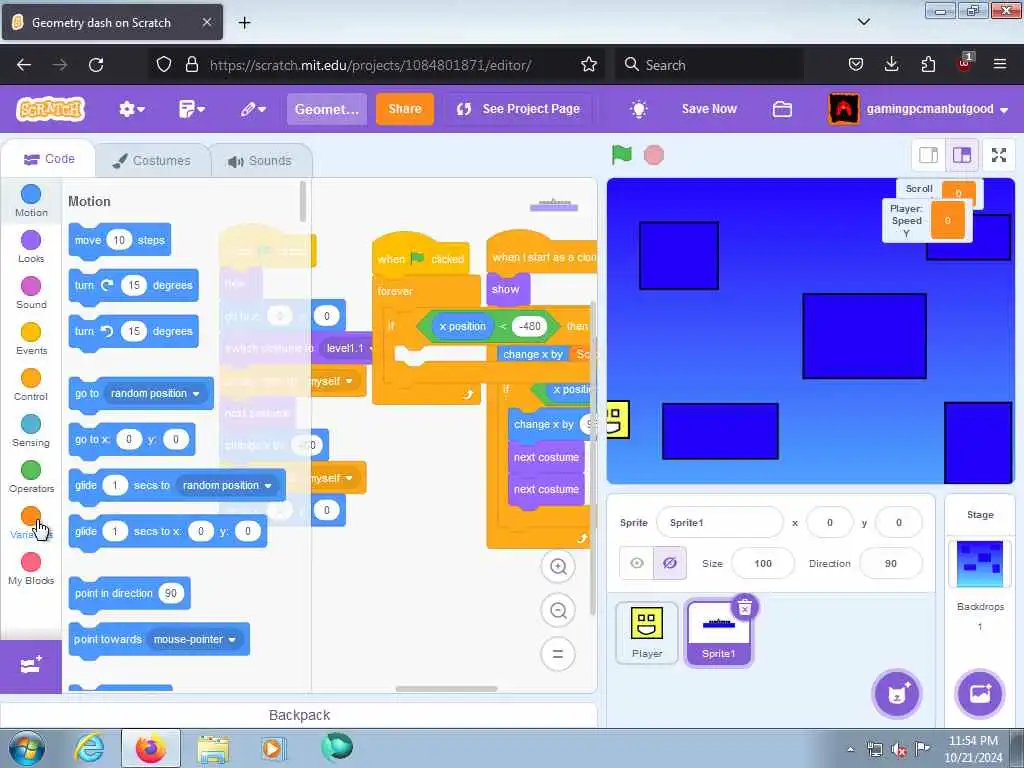Screen dimensions: 1024x768
Task: Switch to the Costumes tab
Action: click(152, 161)
